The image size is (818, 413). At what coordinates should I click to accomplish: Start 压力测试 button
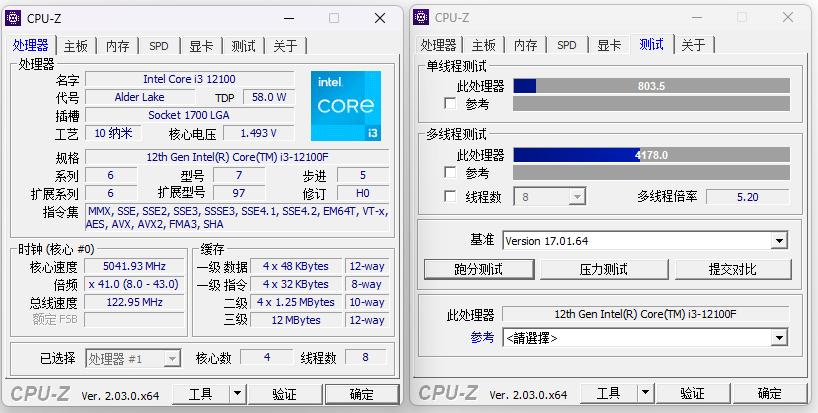point(604,270)
